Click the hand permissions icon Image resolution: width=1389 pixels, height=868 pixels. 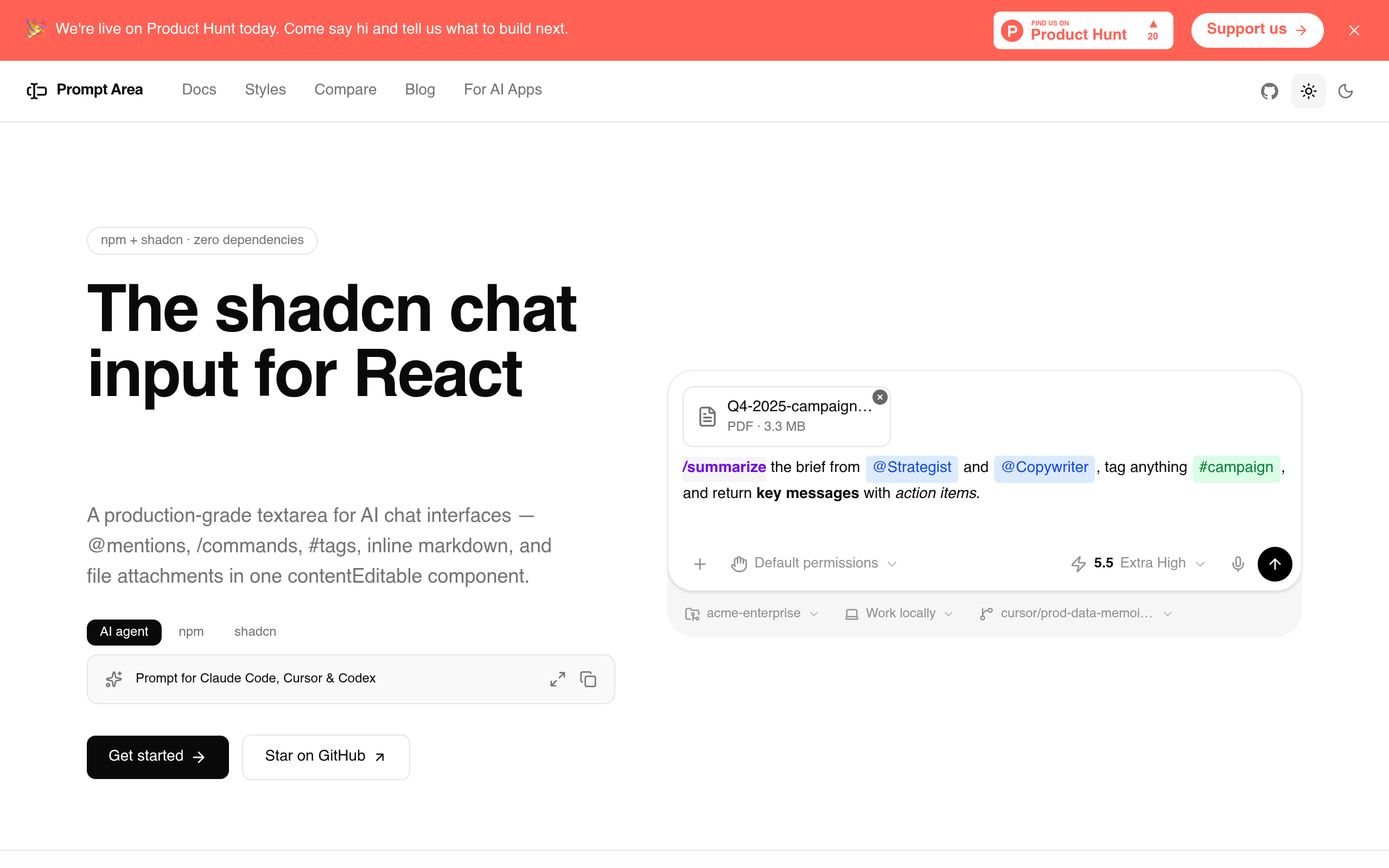(738, 564)
